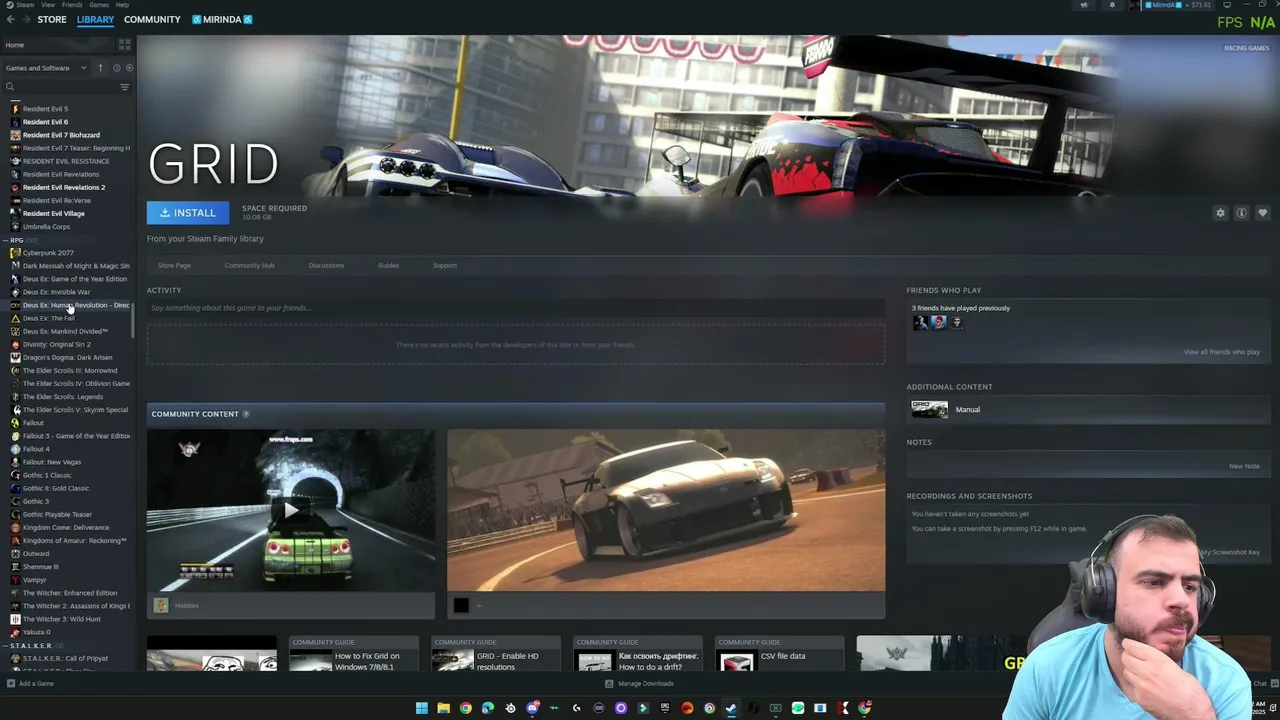1280x720 pixels.
Task: Open the View menu
Action: 47,5
